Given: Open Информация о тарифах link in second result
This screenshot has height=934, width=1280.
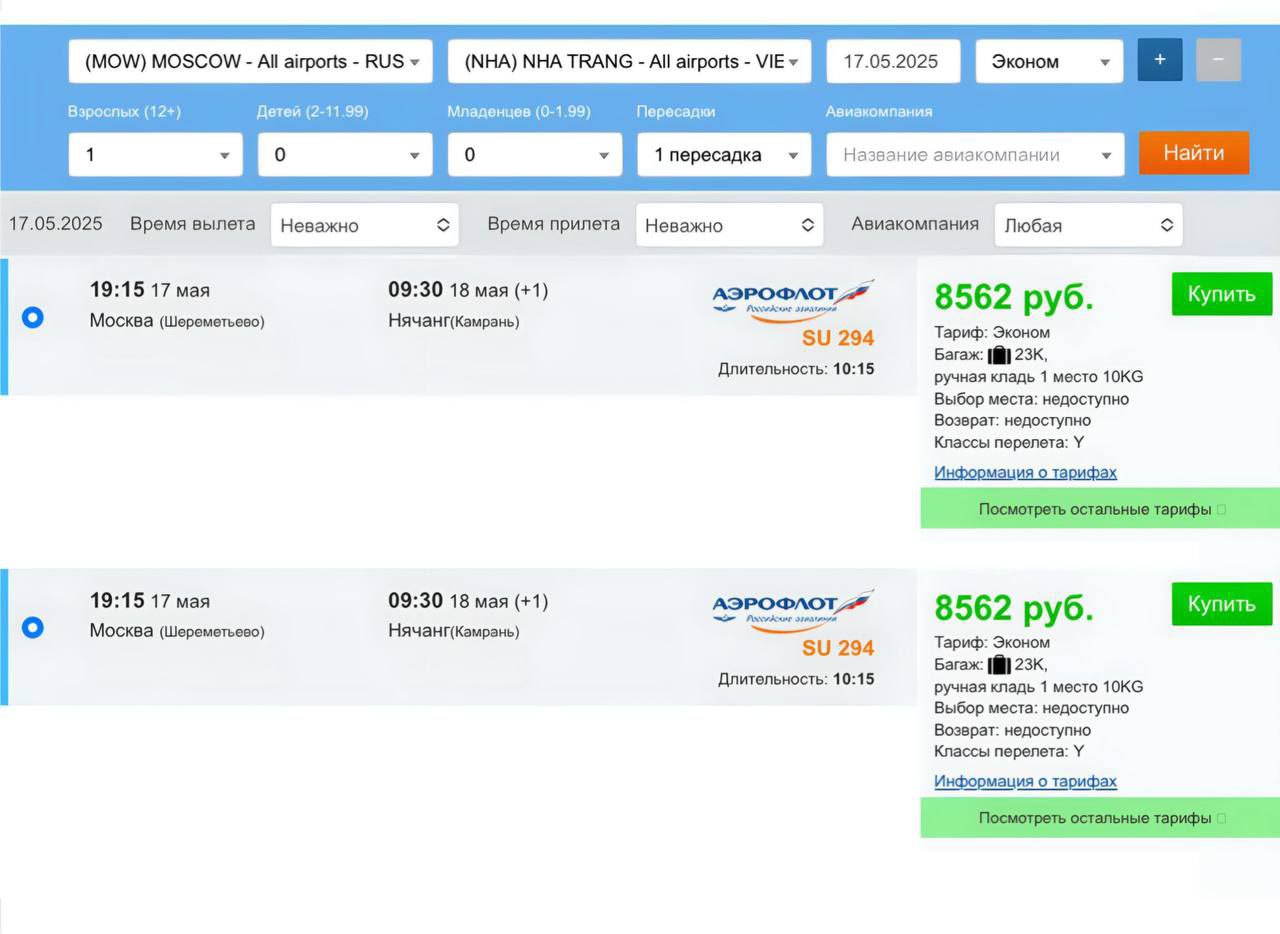Looking at the screenshot, I should click(1025, 781).
